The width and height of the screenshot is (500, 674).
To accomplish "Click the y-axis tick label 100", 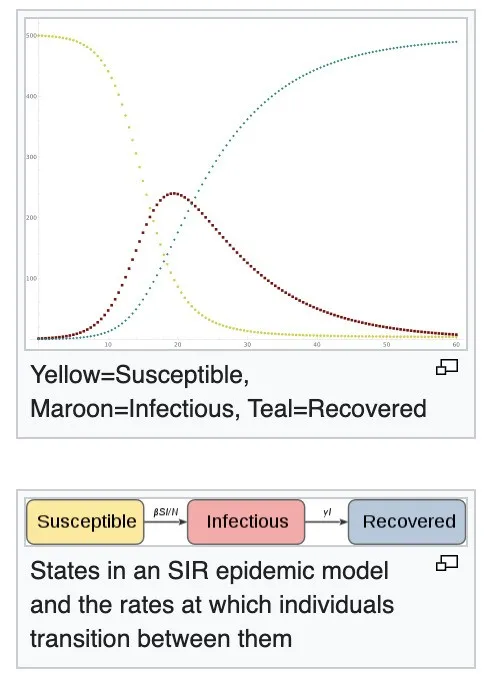I will 31,279.
